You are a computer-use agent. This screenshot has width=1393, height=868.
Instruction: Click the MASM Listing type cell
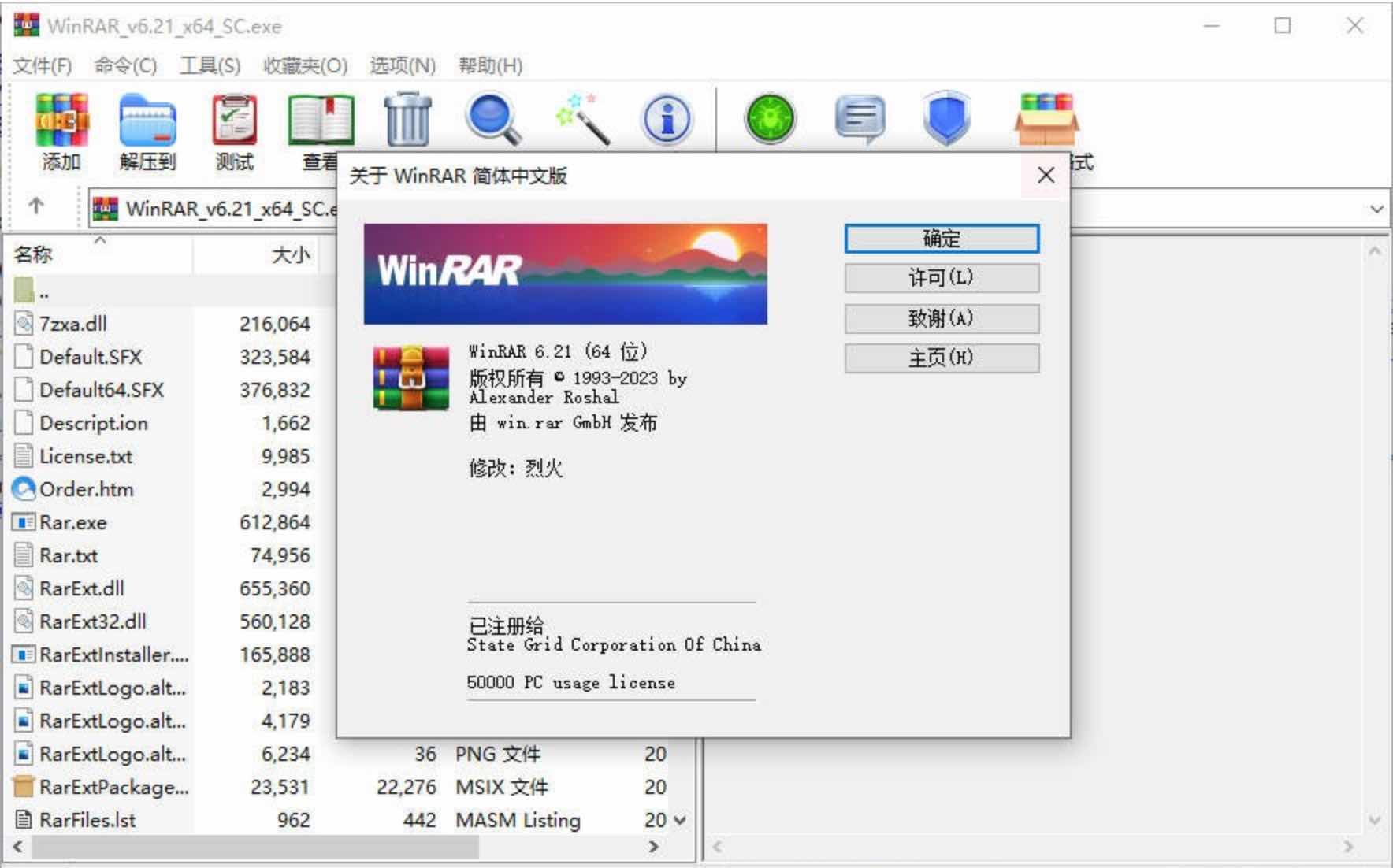tap(518, 820)
